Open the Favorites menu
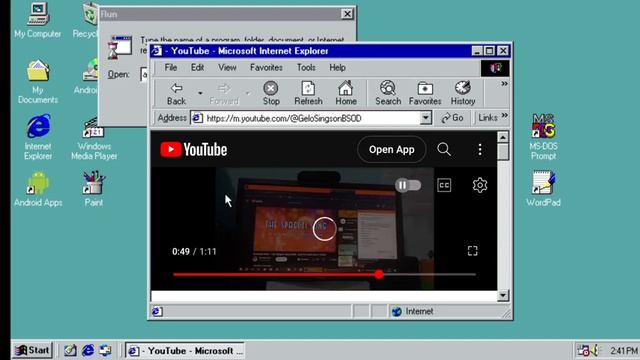The width and height of the screenshot is (640, 360). coord(266,67)
